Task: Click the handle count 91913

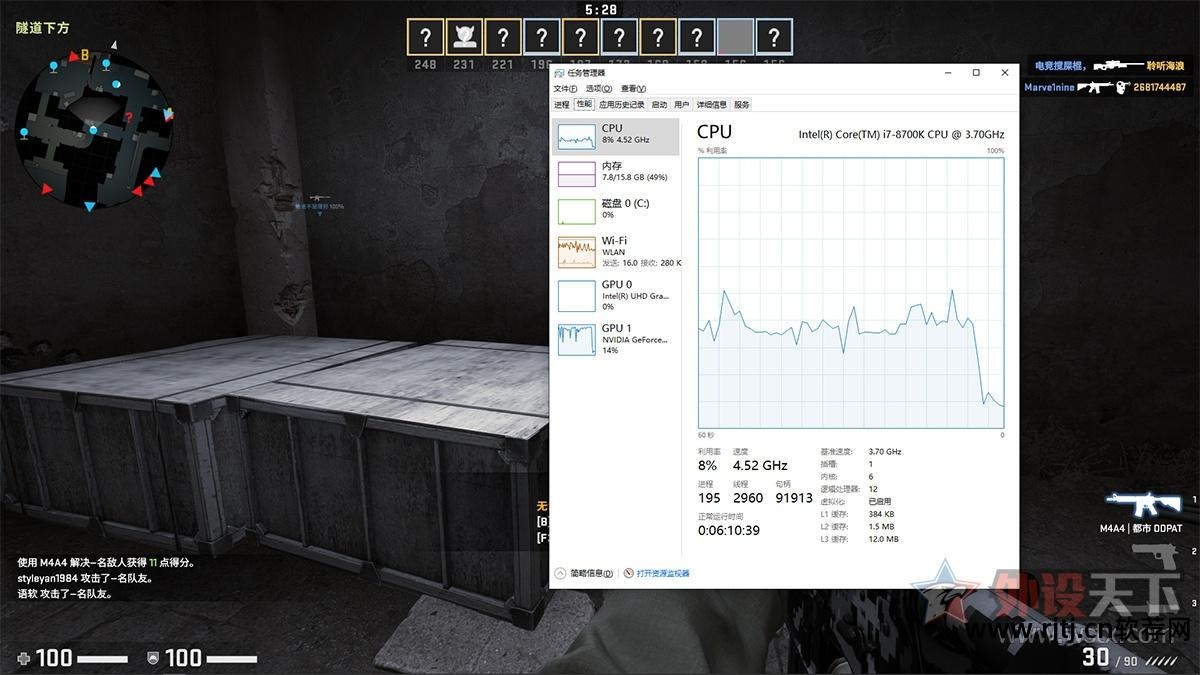Action: pyautogui.click(x=794, y=498)
